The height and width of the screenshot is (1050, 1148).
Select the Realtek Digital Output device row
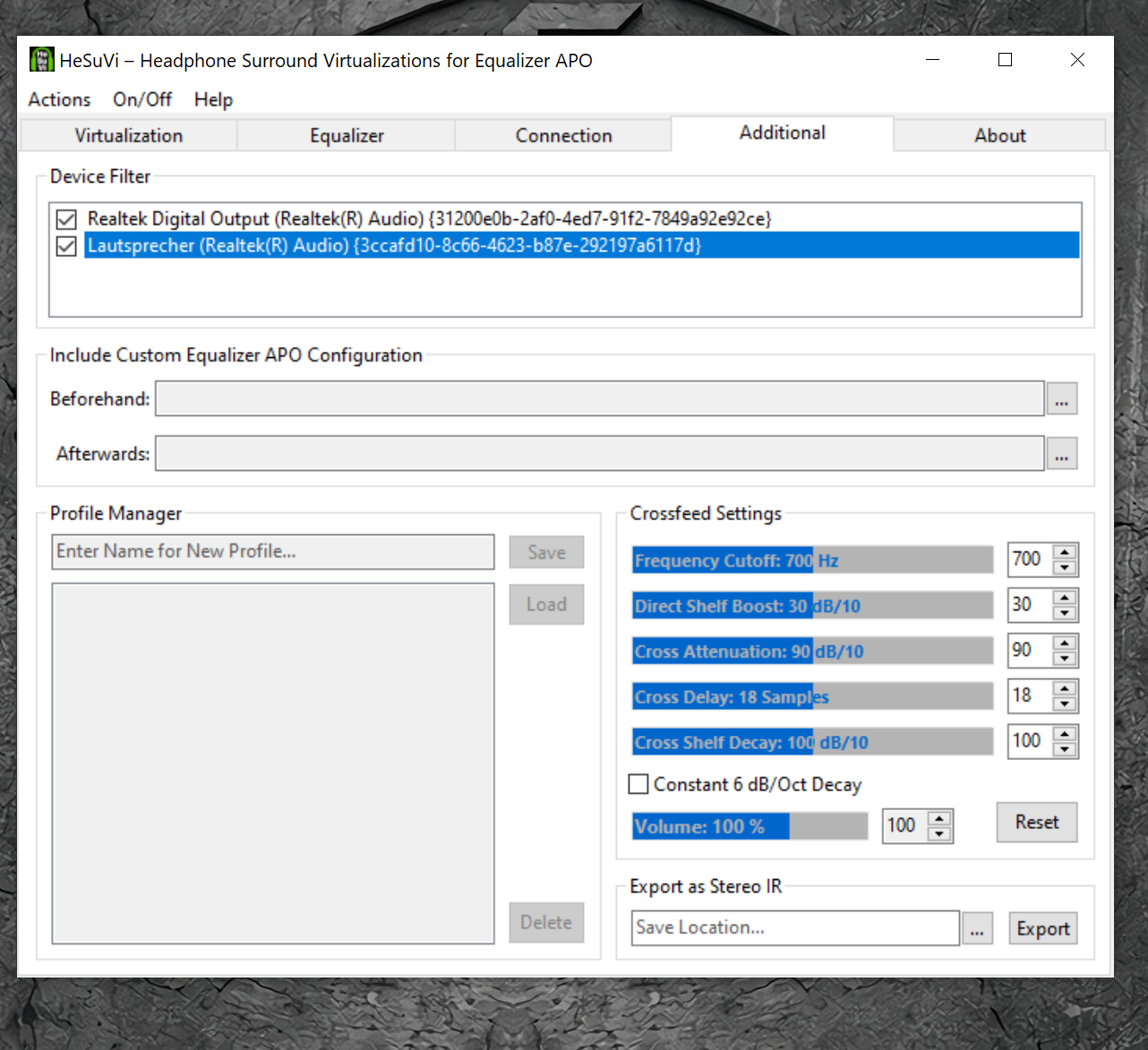click(582, 218)
